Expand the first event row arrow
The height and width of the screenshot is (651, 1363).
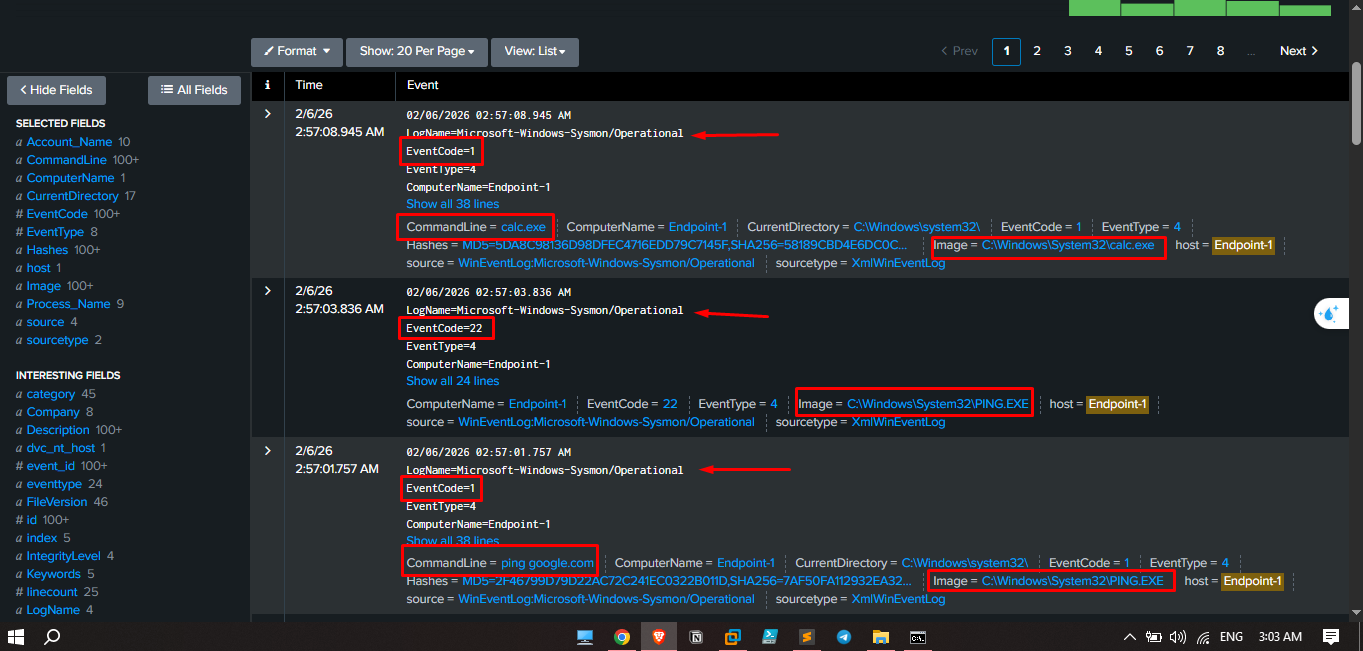coord(267,113)
